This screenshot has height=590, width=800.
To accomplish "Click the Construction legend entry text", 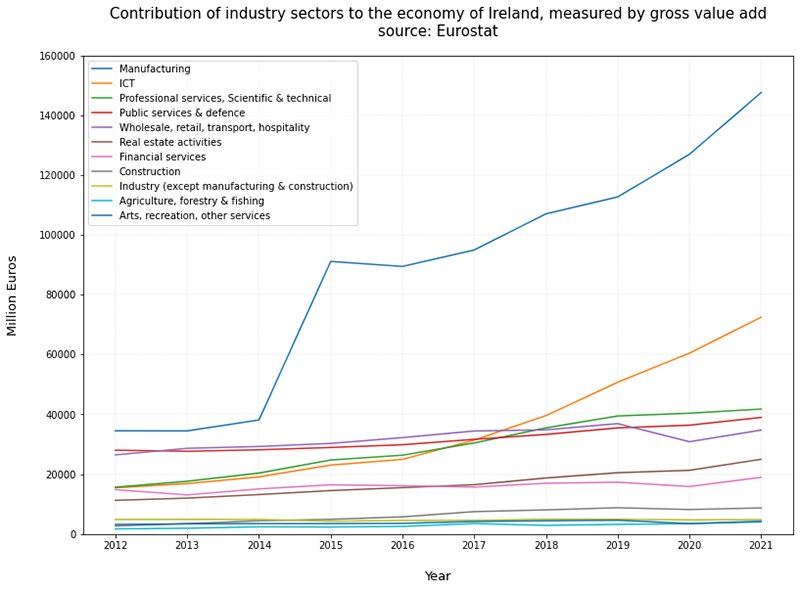I will (x=149, y=172).
